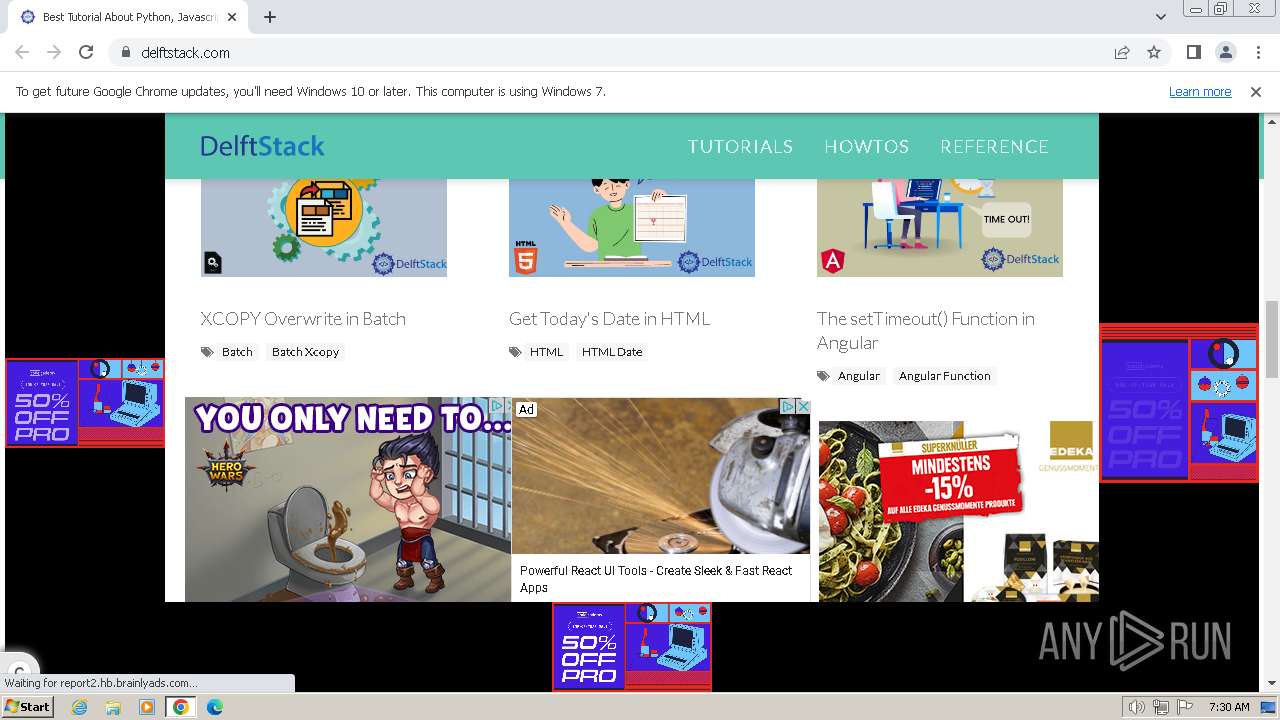Open a new tab with plus button
The width and height of the screenshot is (1280, 720).
tap(270, 17)
